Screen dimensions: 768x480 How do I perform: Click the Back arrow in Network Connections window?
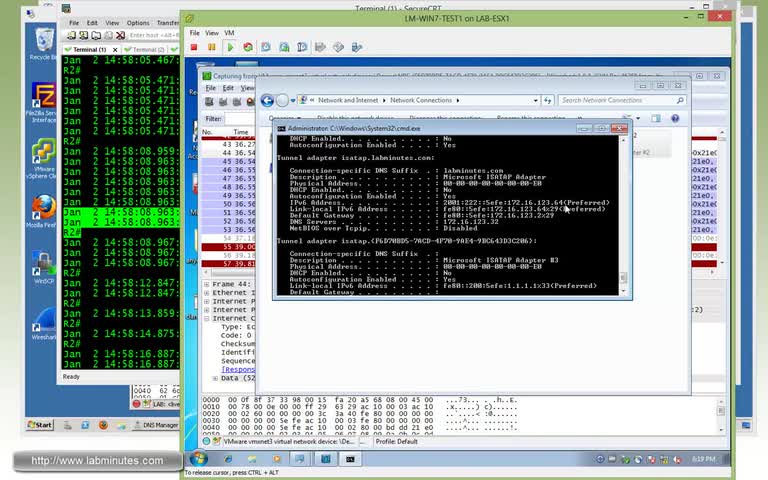[x=267, y=100]
